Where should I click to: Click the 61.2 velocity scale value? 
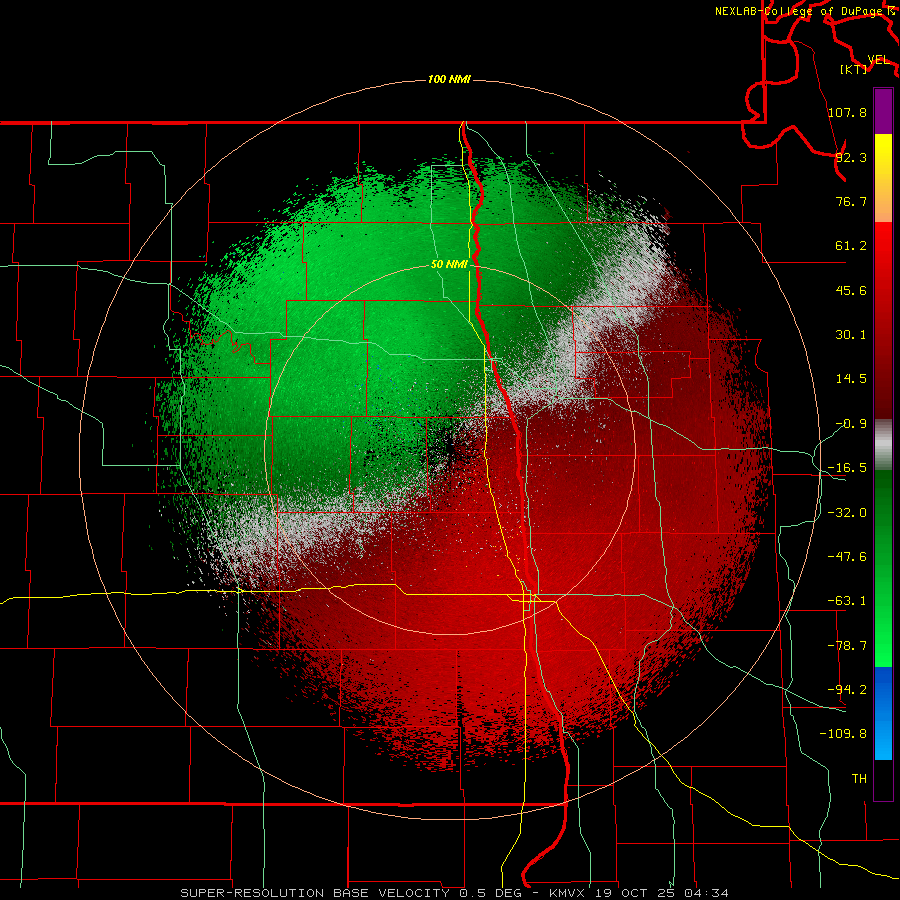pos(851,246)
